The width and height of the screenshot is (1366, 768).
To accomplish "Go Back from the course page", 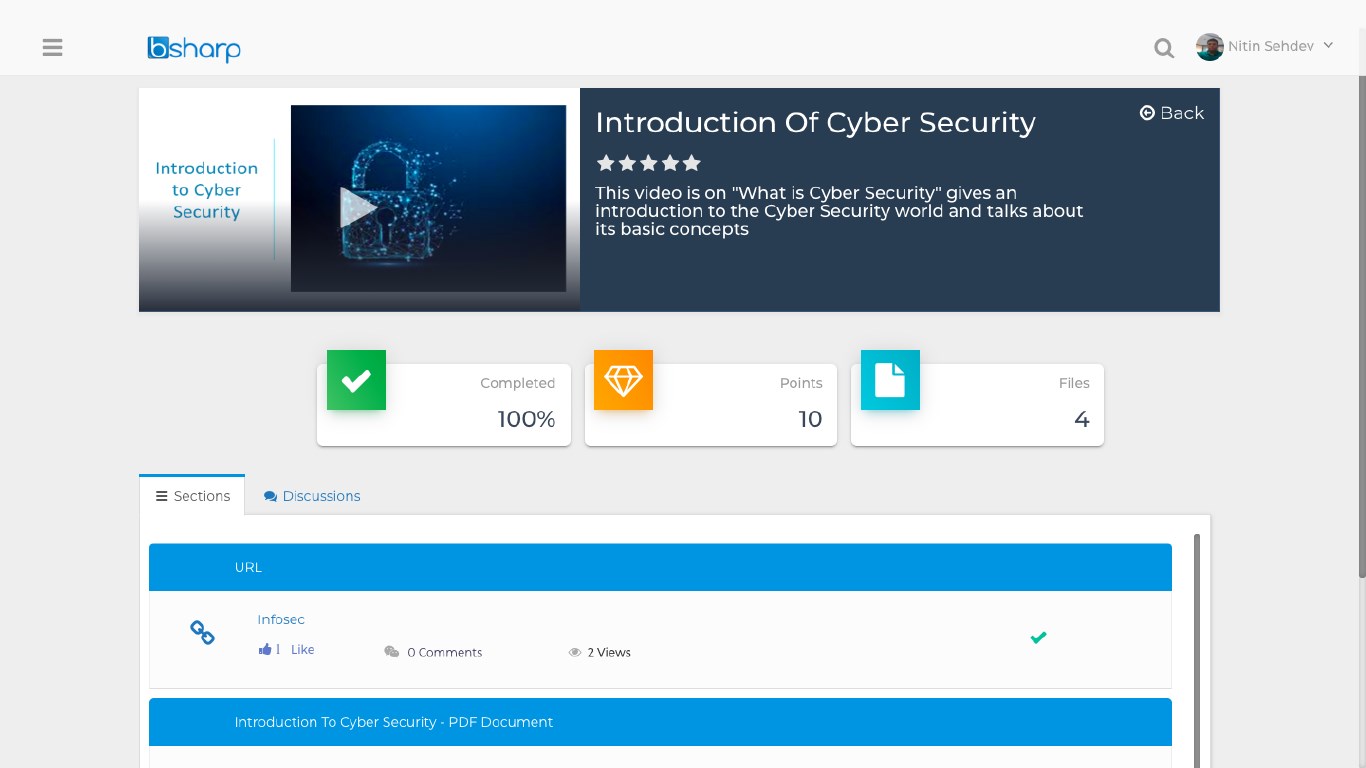I will click(1172, 113).
